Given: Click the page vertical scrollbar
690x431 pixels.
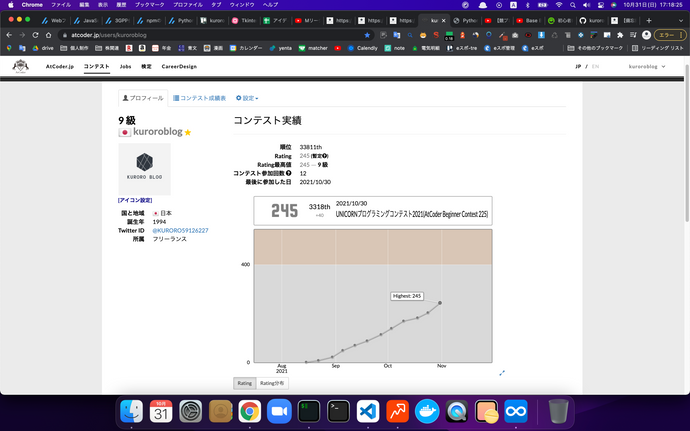Looking at the screenshot, I should [x=687, y=143].
